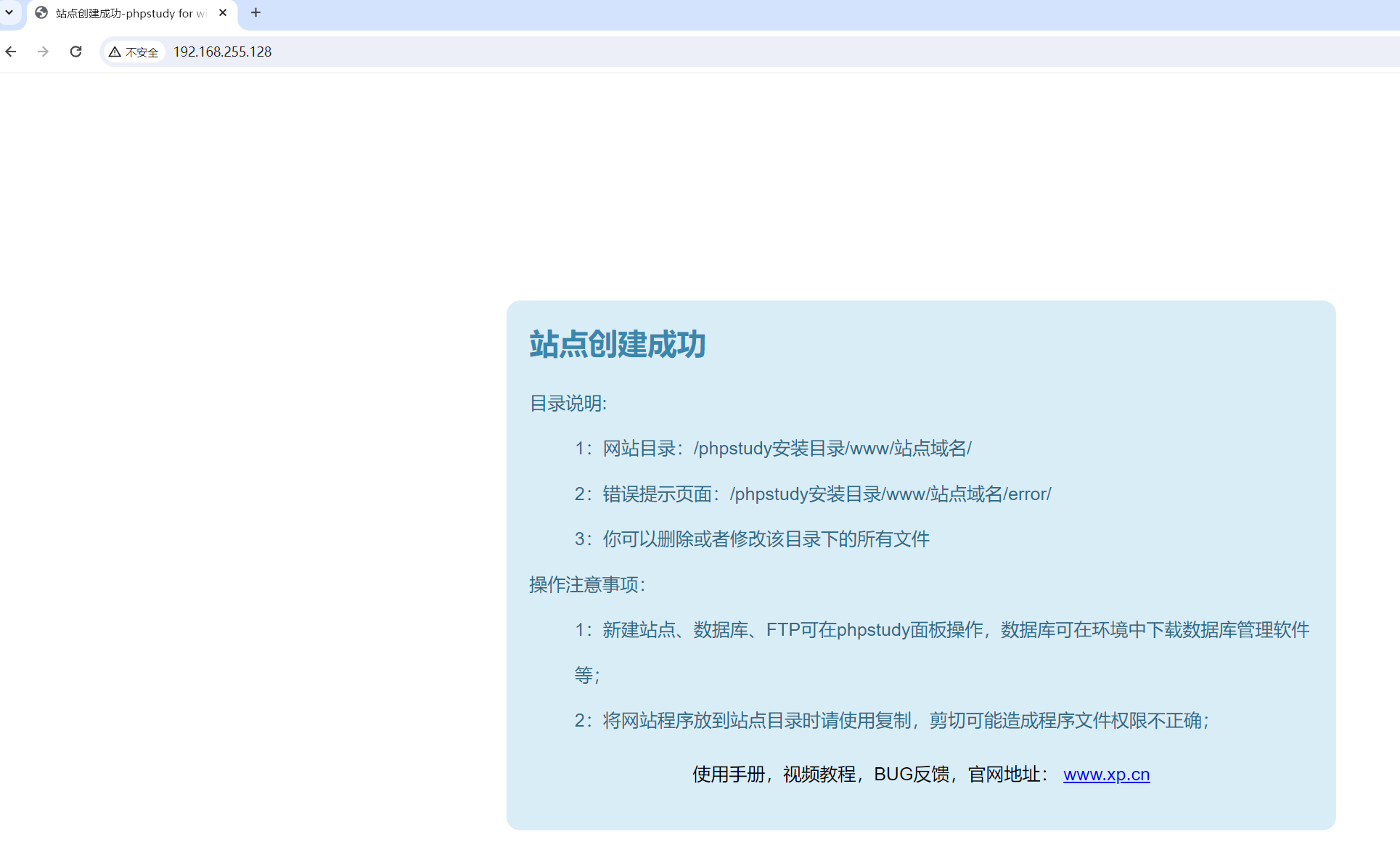
Task: Click the 错误提示页面 error path line
Action: coord(812,494)
